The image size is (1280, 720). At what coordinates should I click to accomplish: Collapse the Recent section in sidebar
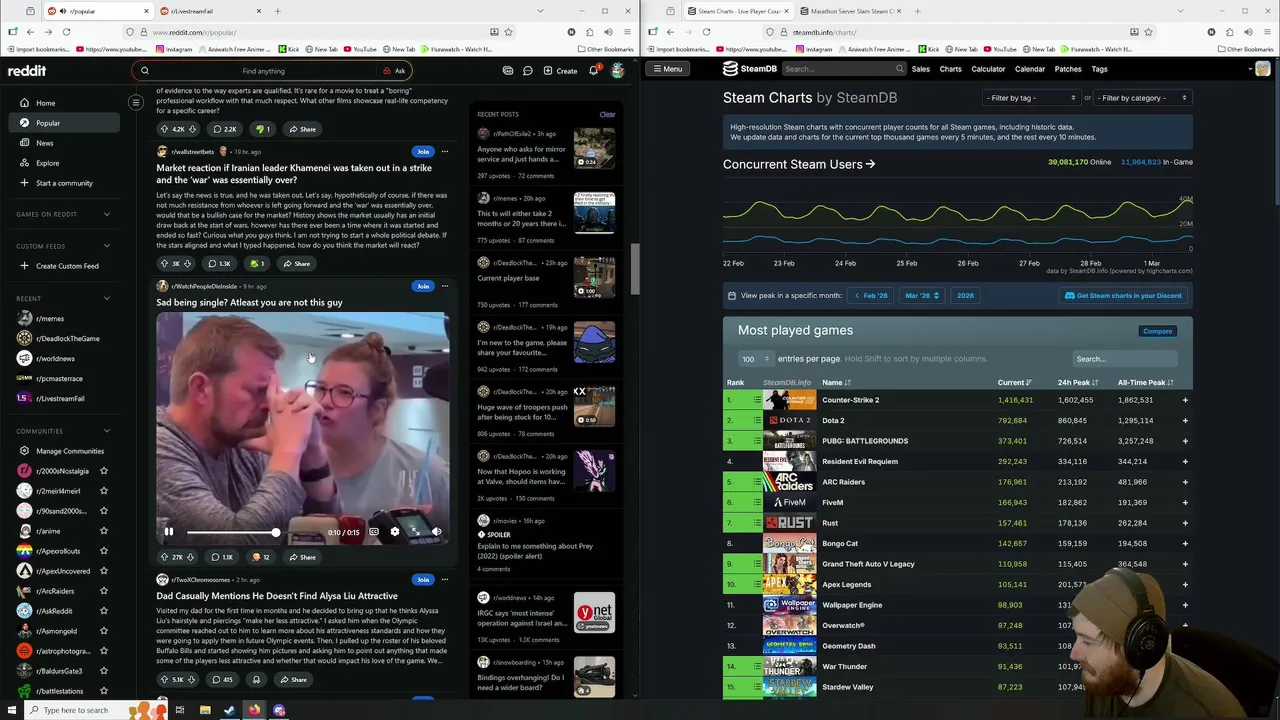[x=107, y=298]
